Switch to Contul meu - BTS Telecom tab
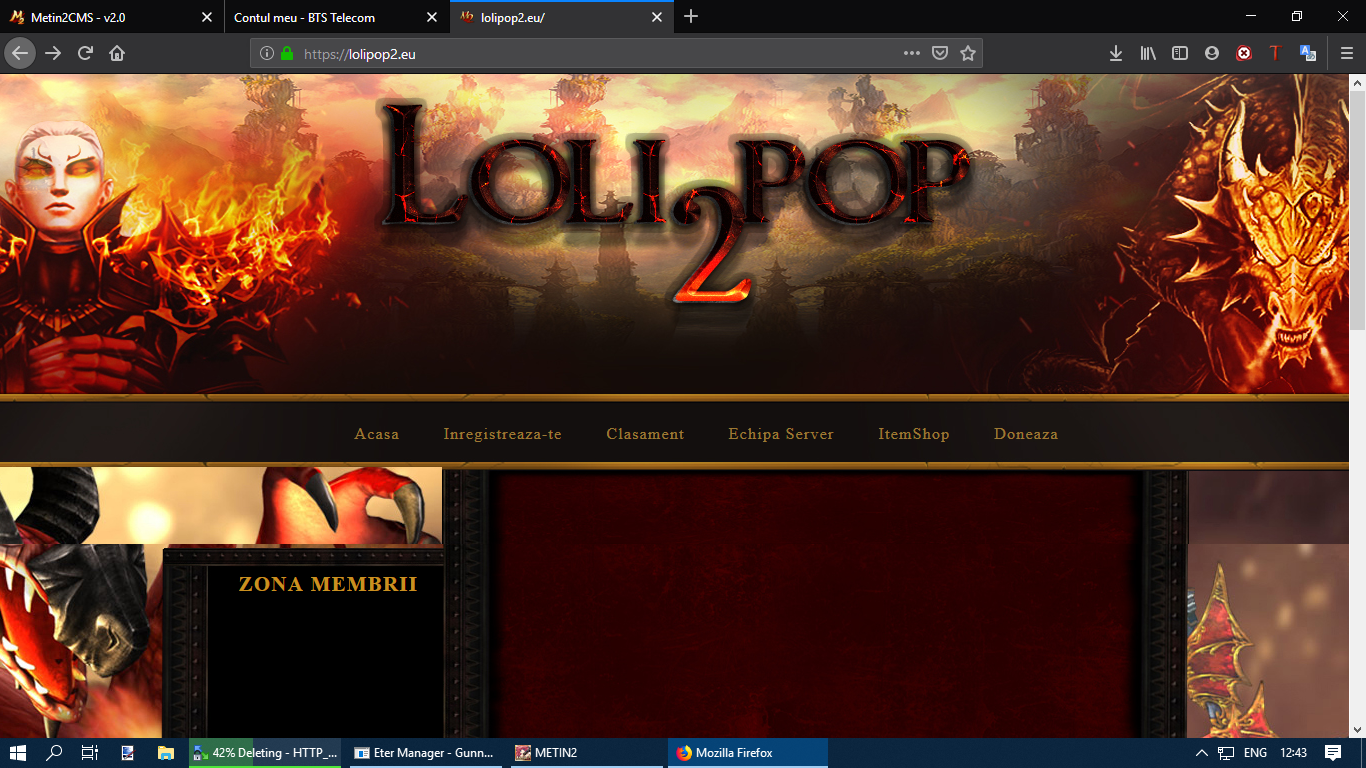Screen dimensions: 1366x768 337,17
